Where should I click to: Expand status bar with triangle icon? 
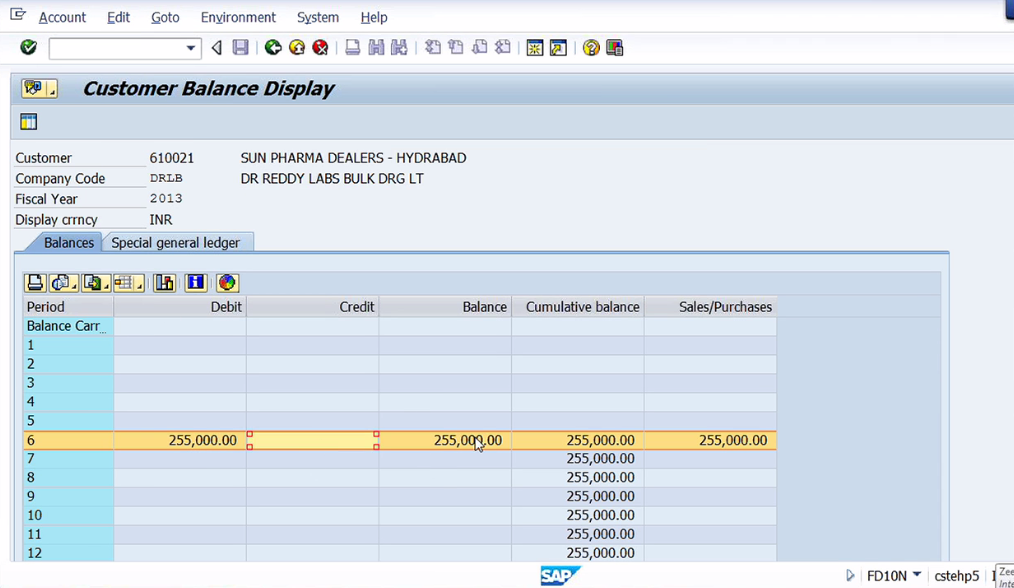click(850, 575)
